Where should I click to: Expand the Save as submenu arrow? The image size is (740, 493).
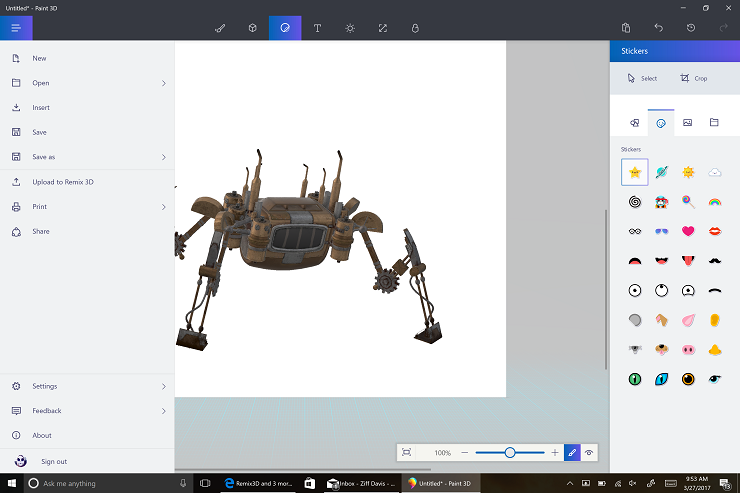click(x=164, y=157)
